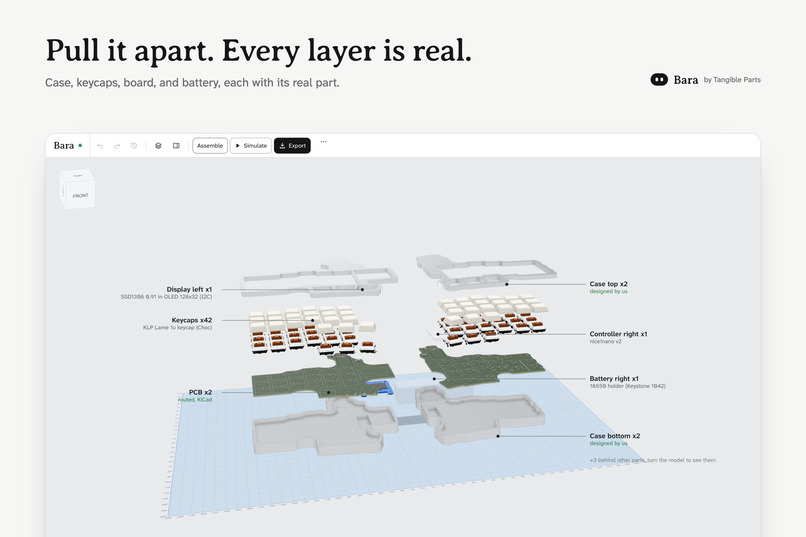This screenshot has height=537, width=806.
Task: Select the Keycaps x42 label
Action: click(192, 320)
